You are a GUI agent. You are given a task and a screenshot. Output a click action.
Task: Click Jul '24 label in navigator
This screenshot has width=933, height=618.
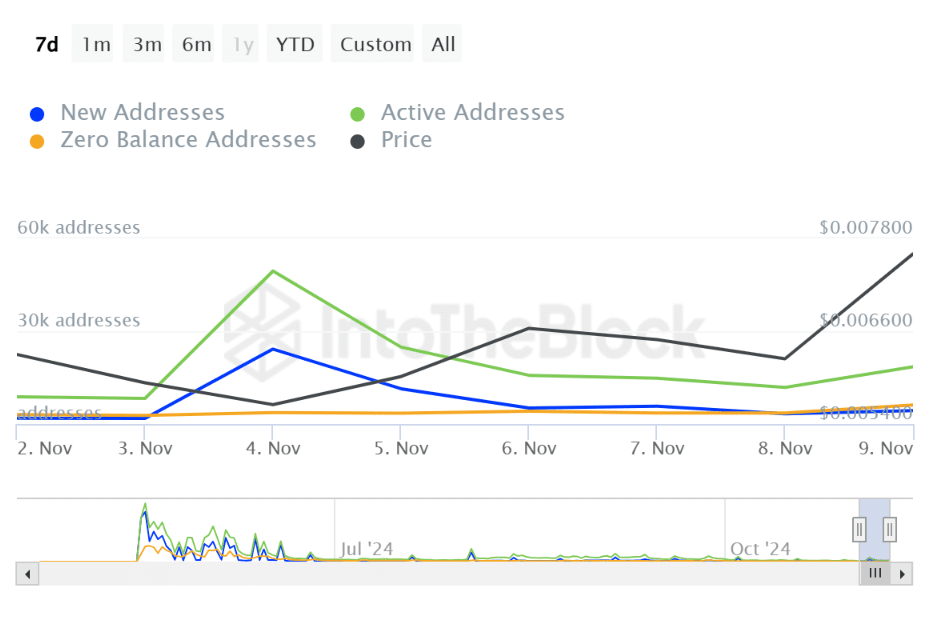(x=367, y=549)
